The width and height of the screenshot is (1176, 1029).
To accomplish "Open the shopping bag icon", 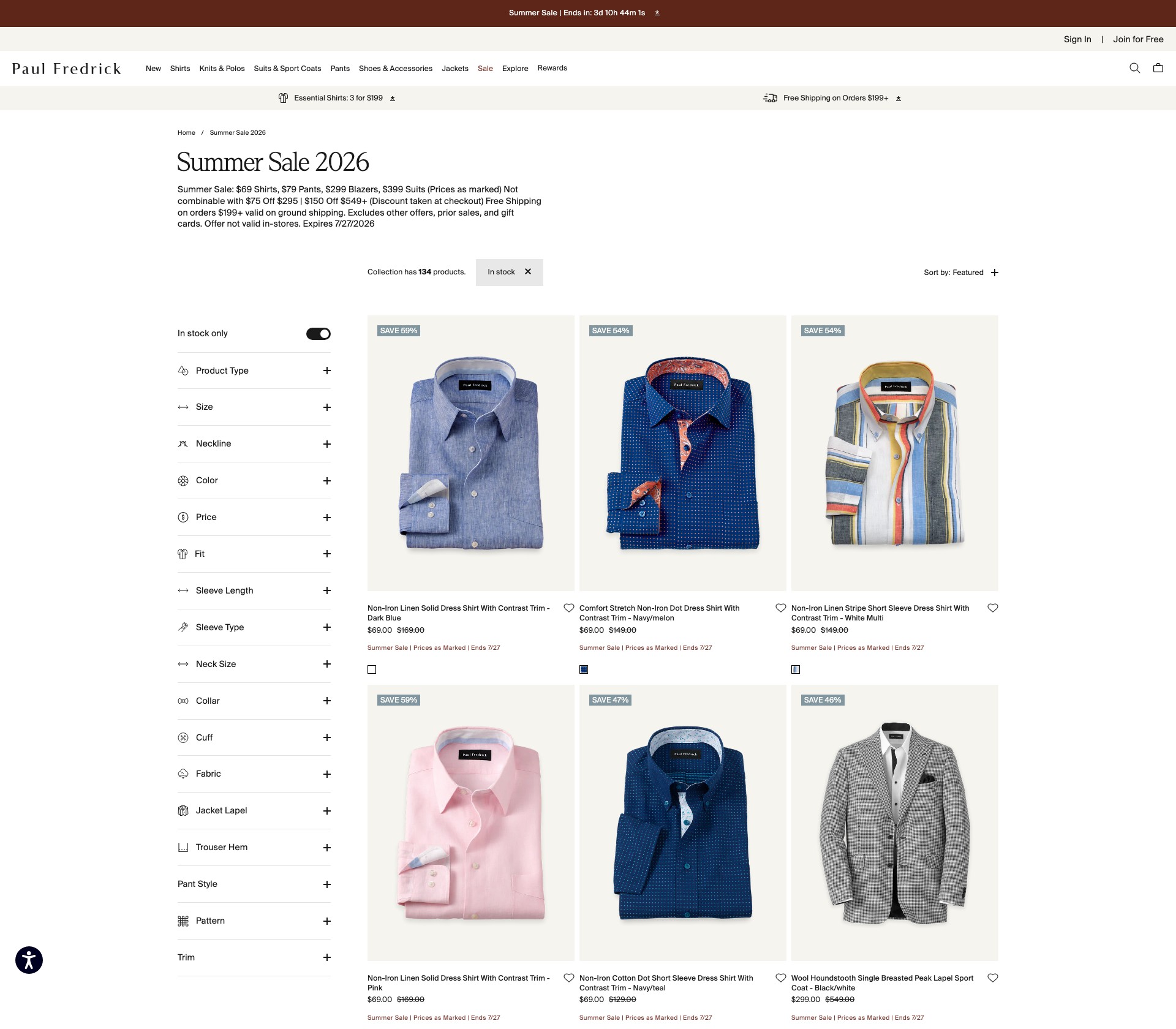I will click(x=1158, y=68).
